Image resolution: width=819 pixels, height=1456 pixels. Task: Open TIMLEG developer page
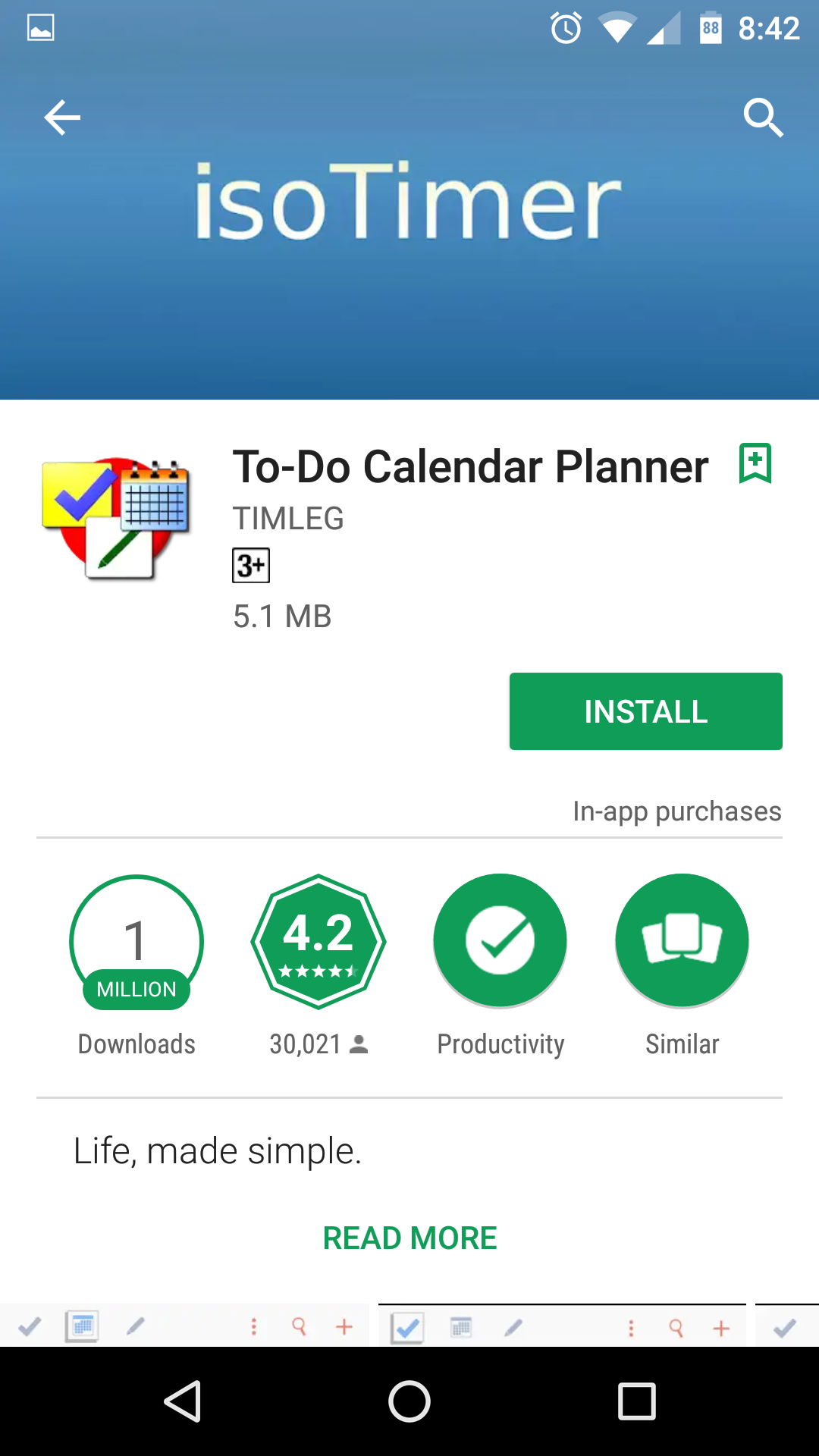[288, 519]
